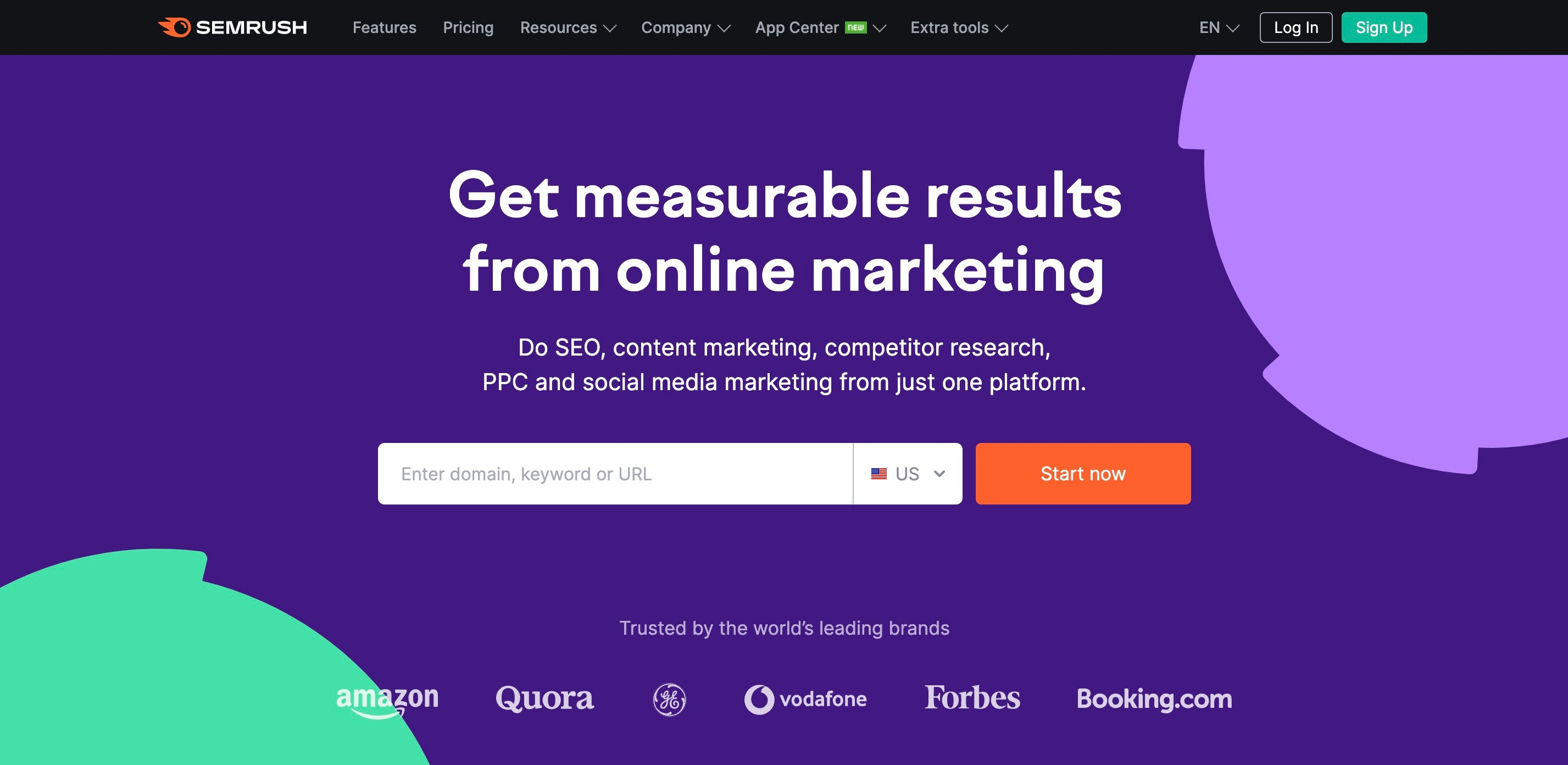
Task: Expand the Resources menu chevron
Action: pos(609,28)
